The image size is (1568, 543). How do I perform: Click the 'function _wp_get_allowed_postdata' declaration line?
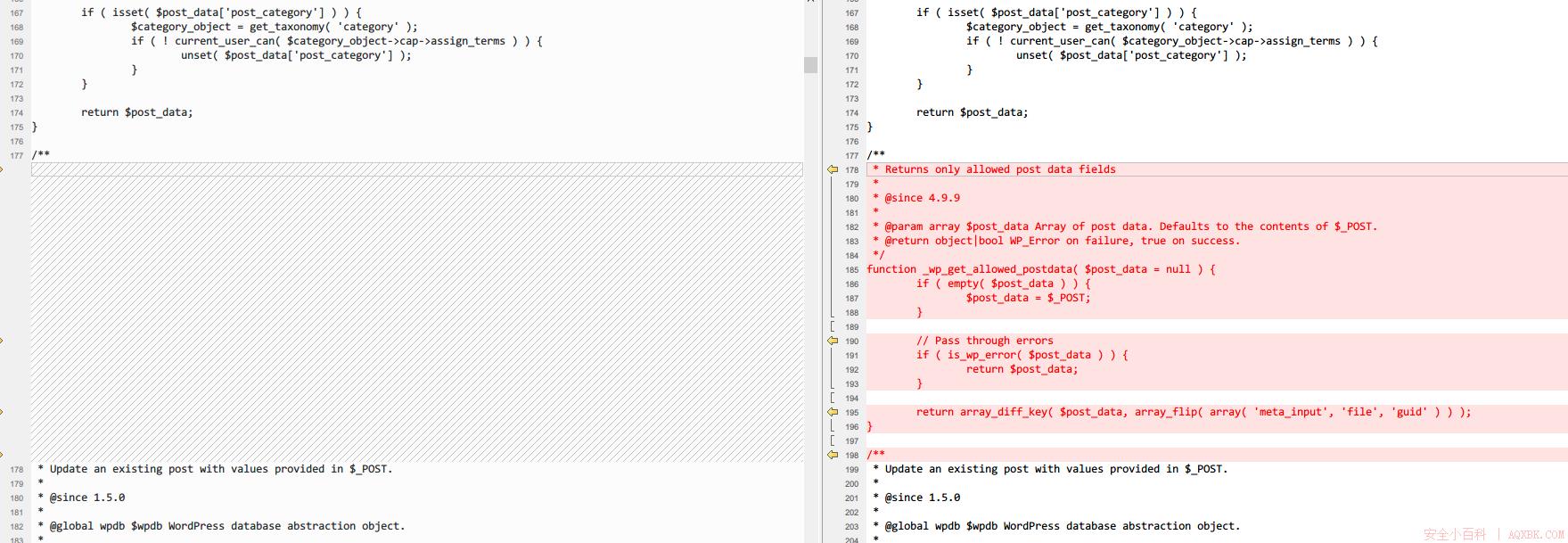[x=1041, y=269]
